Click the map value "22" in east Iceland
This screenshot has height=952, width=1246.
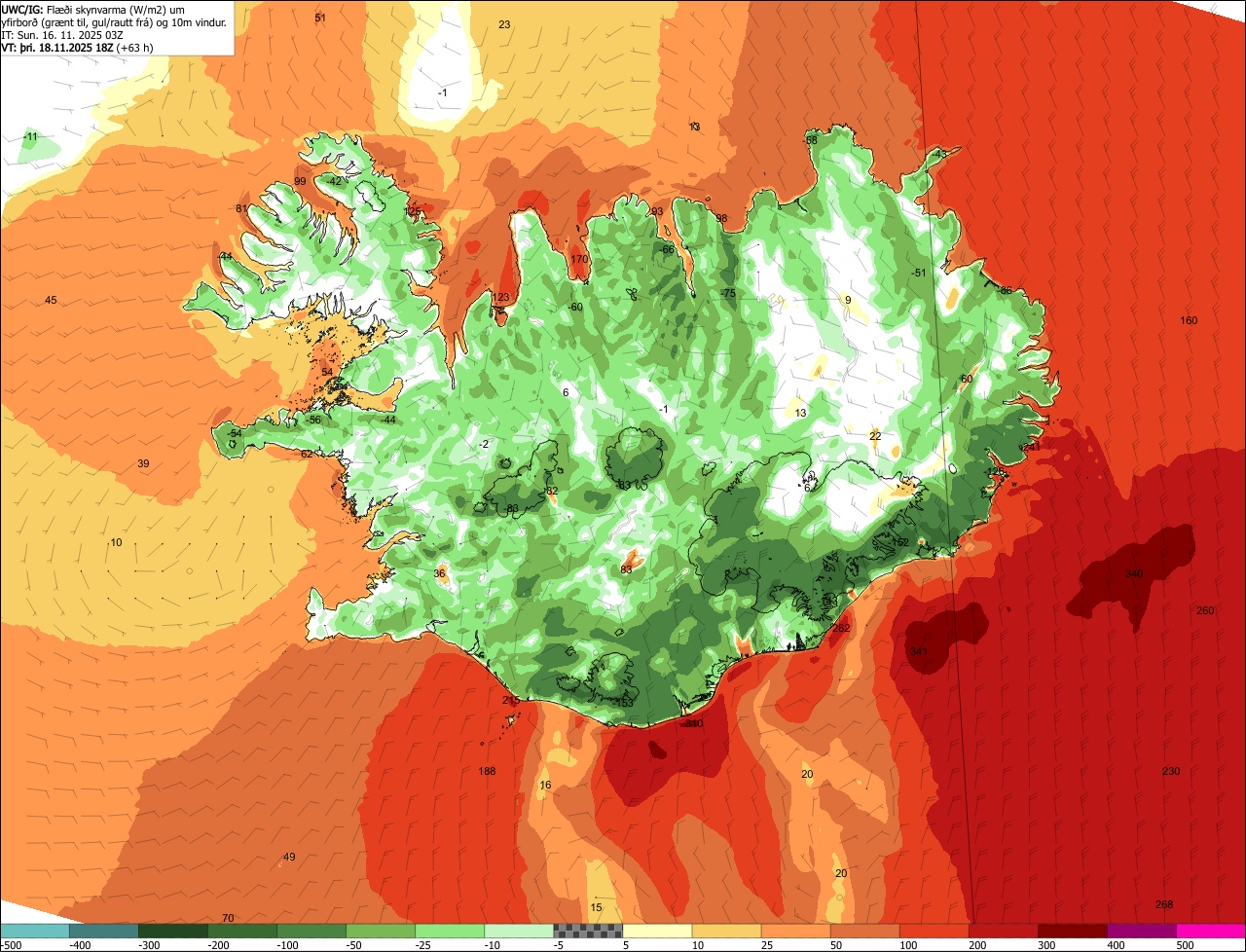(x=875, y=436)
